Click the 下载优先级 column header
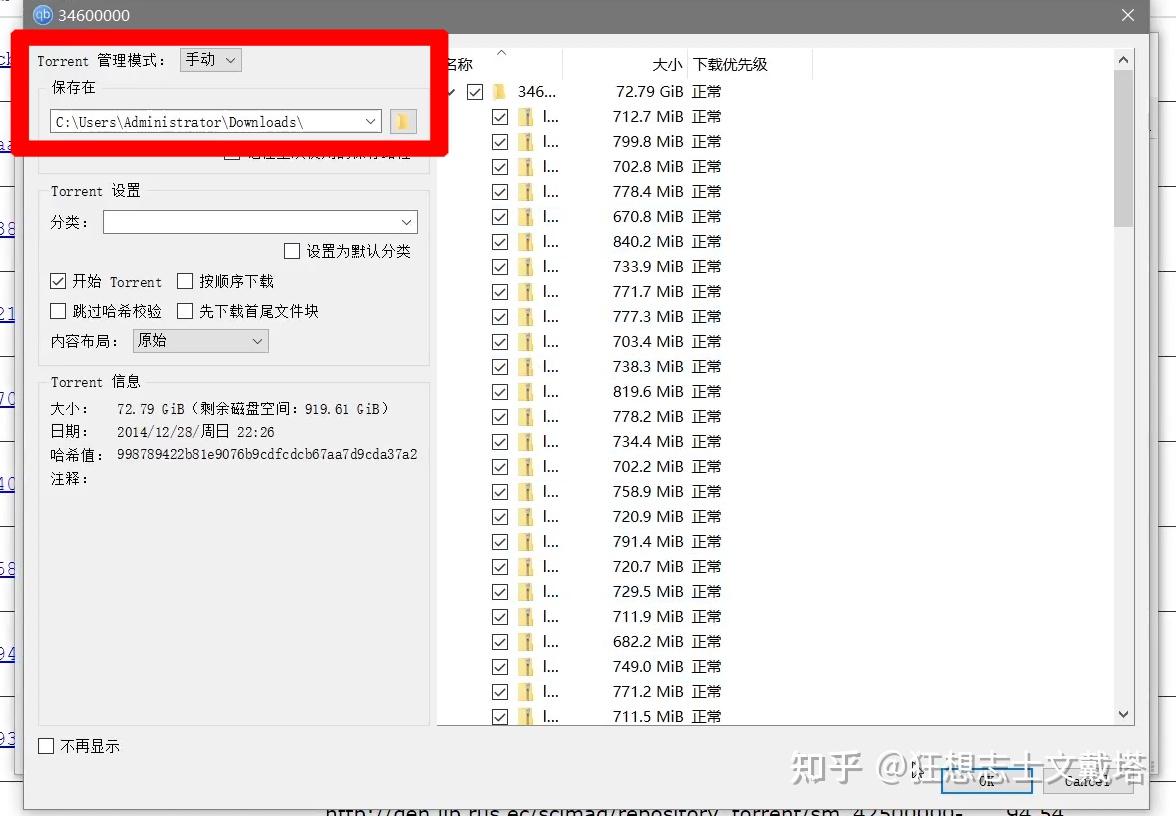 tap(730, 64)
